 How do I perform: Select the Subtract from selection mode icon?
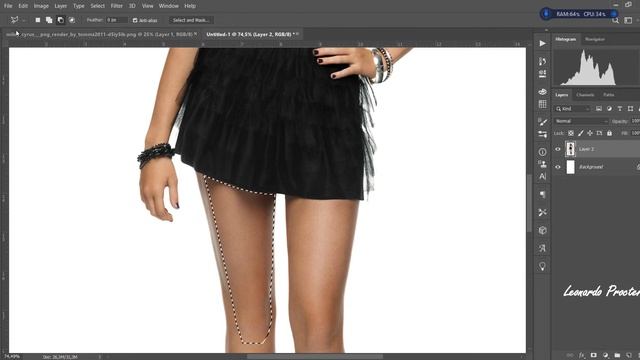(x=60, y=20)
